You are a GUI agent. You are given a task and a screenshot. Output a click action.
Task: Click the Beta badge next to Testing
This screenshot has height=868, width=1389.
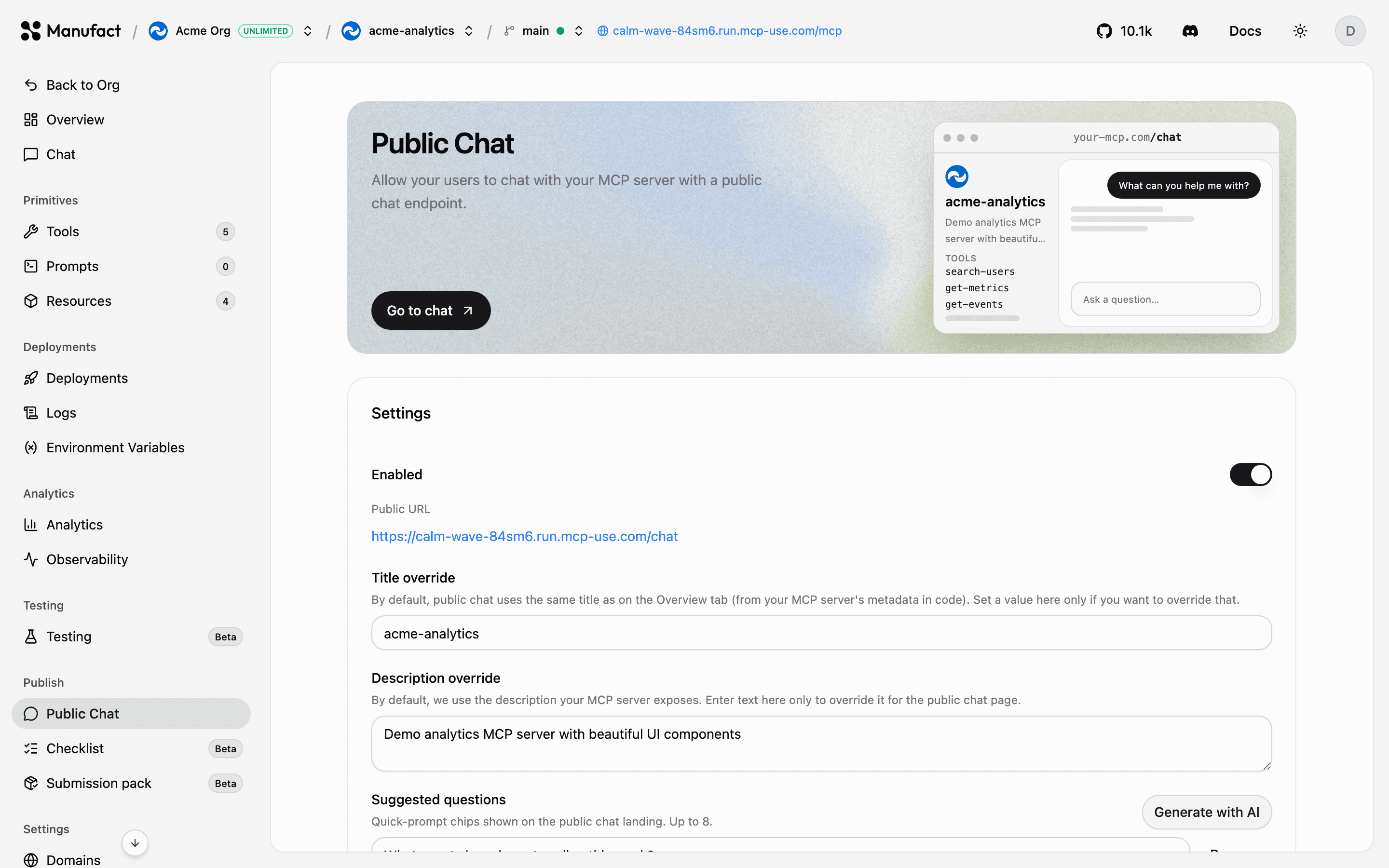tap(226, 637)
